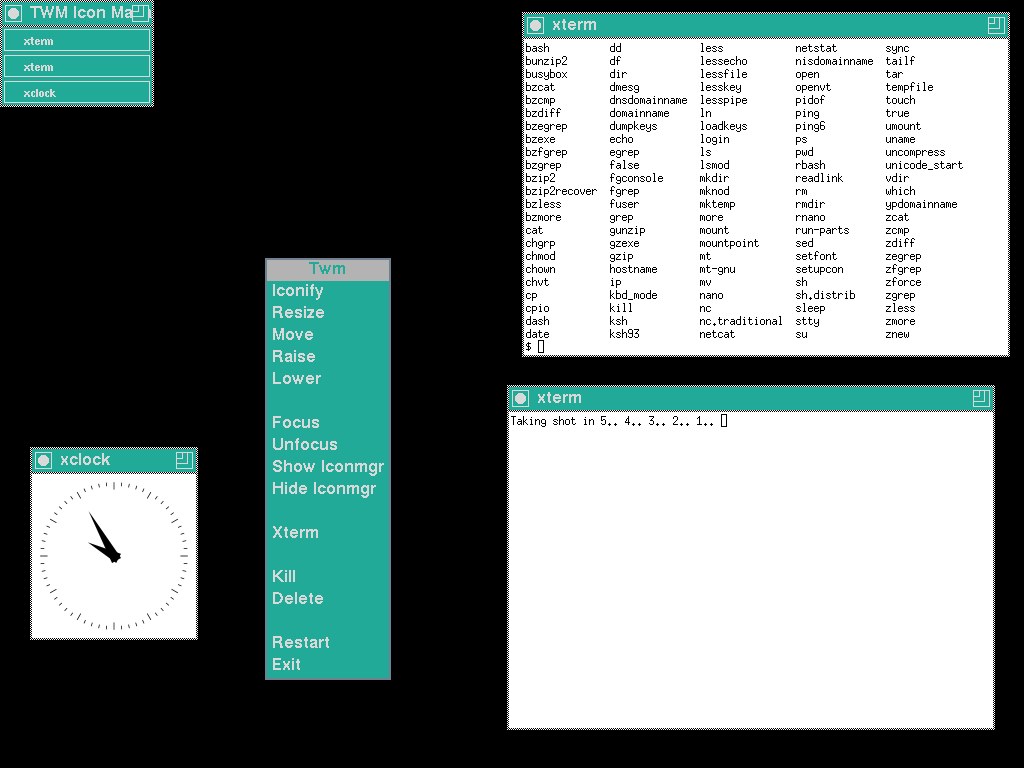1024x768 pixels.
Task: Select Show Iconmgr from the Twm menu
Action: (x=327, y=467)
